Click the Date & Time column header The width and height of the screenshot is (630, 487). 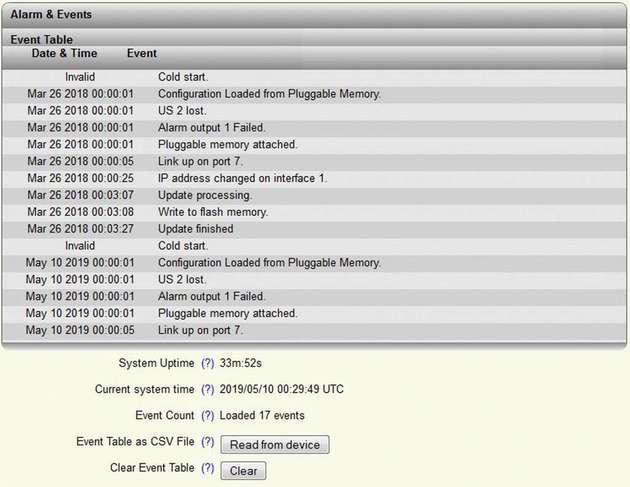click(x=64, y=53)
